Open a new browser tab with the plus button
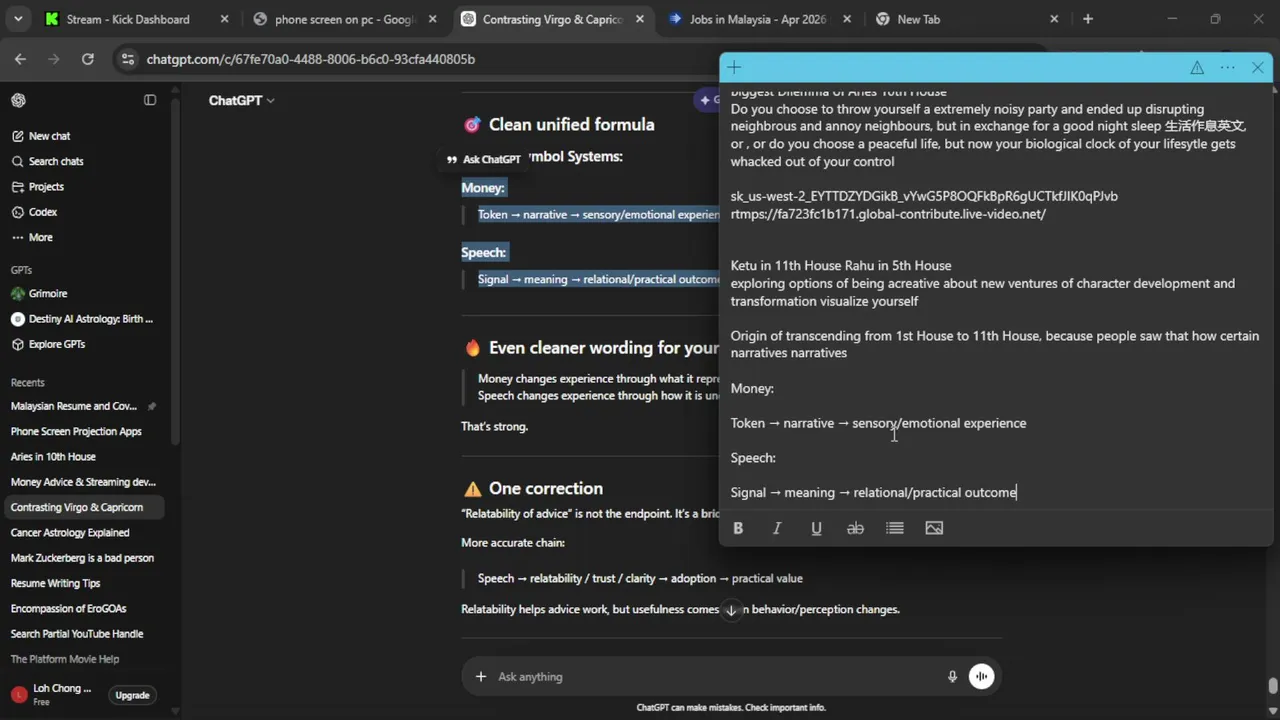 [1088, 19]
